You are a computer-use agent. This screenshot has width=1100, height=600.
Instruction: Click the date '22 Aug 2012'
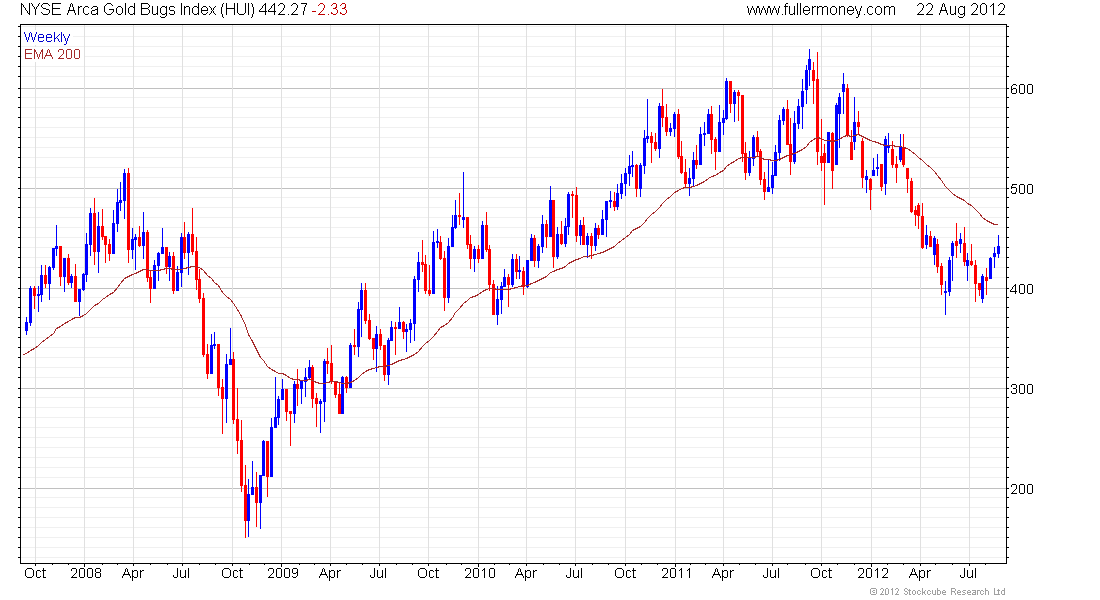(x=960, y=10)
